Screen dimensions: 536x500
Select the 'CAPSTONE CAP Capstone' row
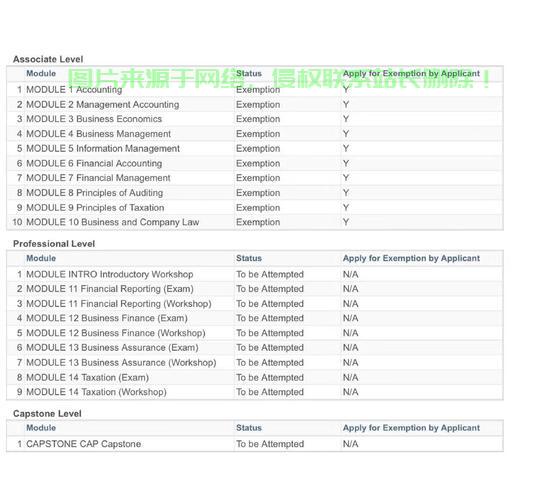tap(255, 444)
